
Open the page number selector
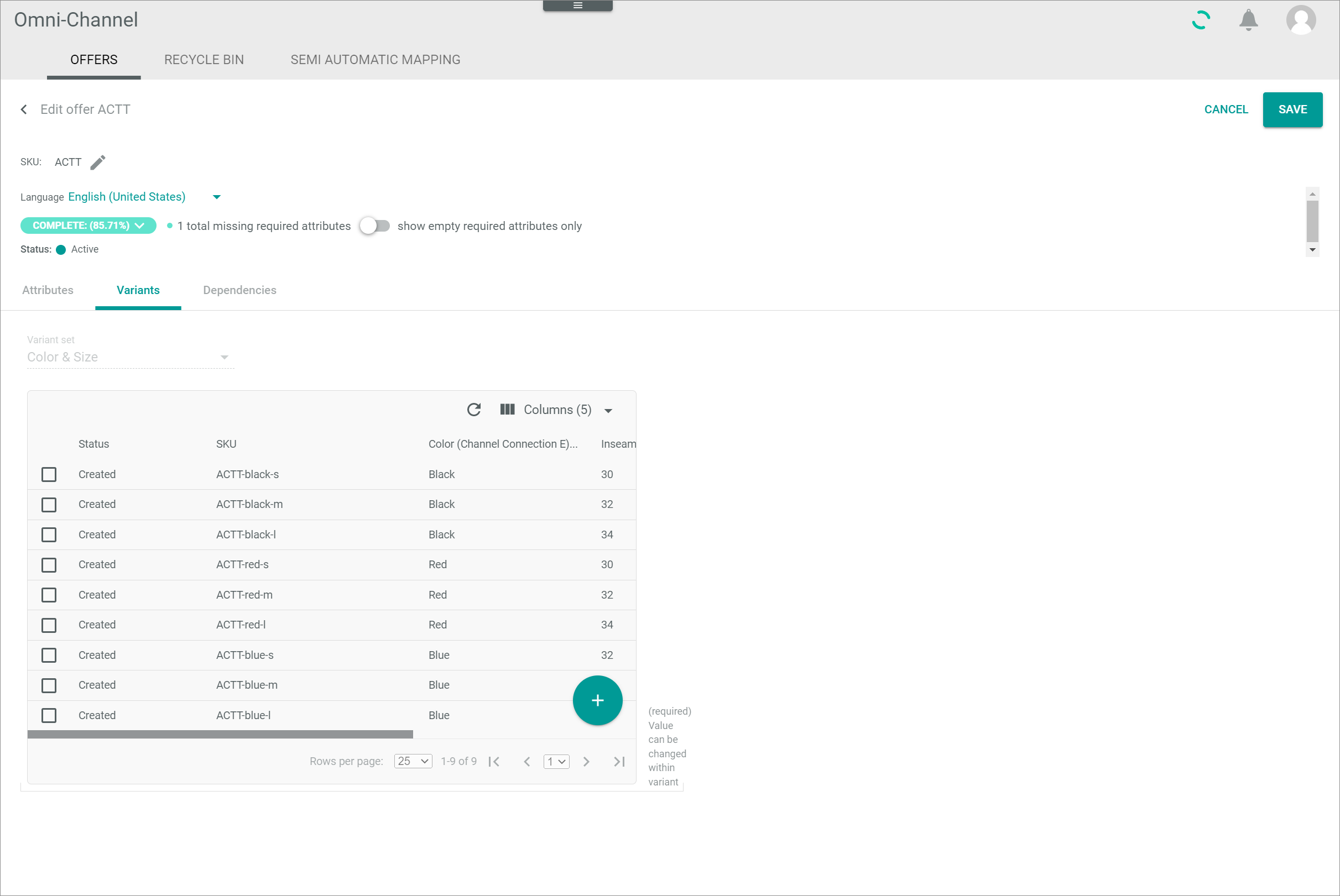(556, 761)
